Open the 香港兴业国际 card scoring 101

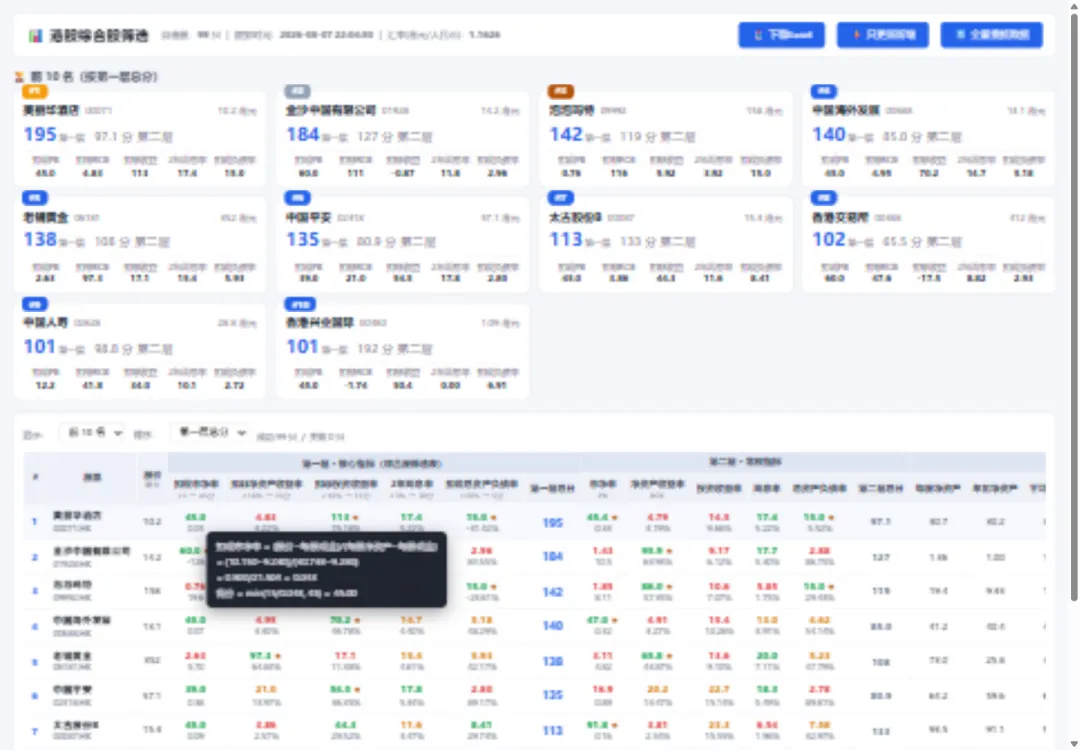pyautogui.click(x=403, y=352)
